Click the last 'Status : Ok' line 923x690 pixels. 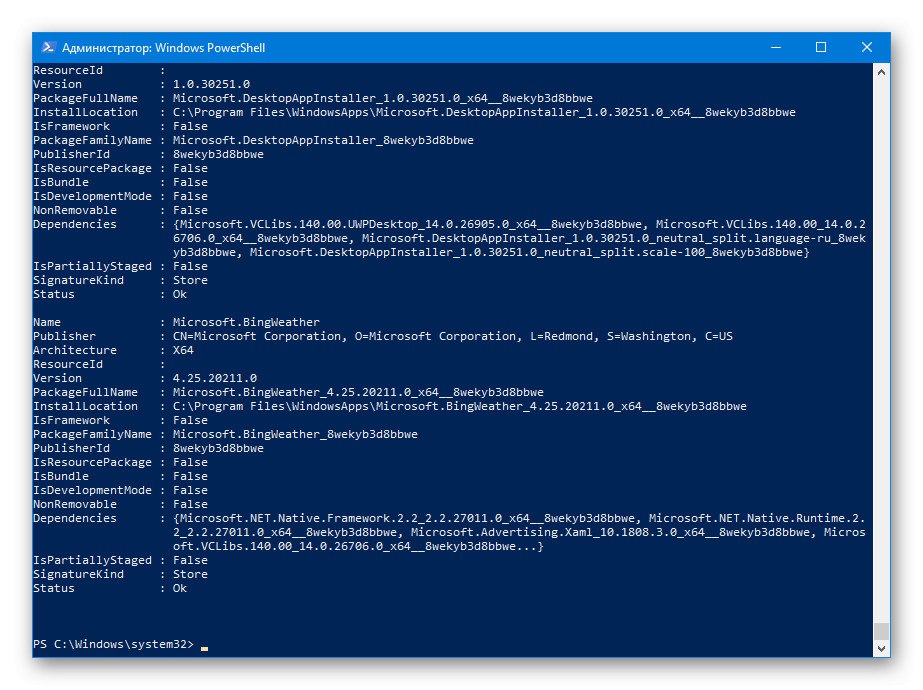click(109, 588)
